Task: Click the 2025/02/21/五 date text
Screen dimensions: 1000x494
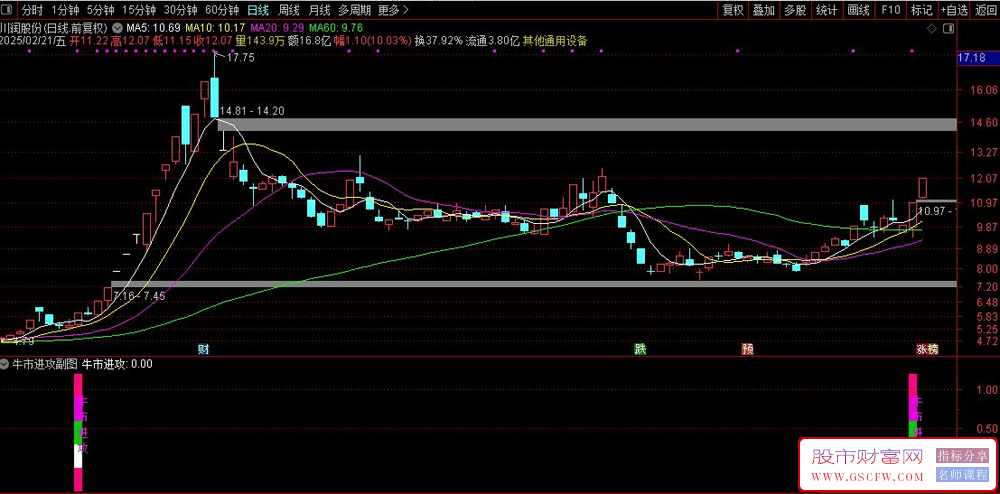Action: tap(33, 41)
